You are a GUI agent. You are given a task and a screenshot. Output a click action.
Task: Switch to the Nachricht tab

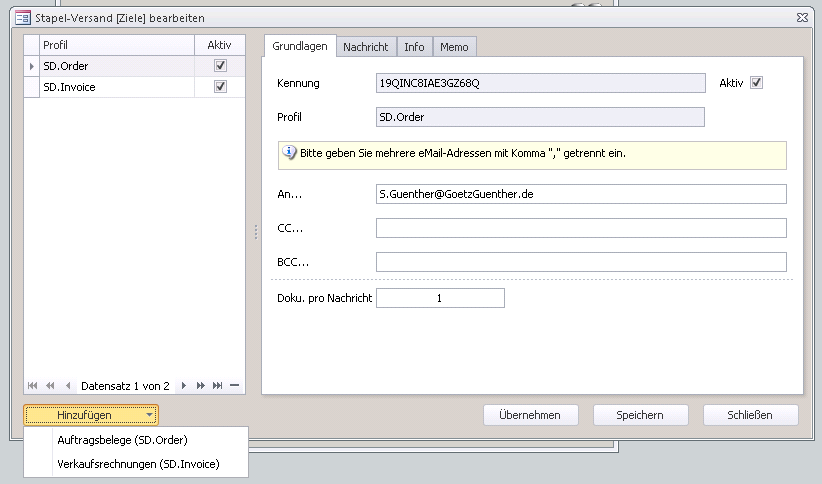[x=365, y=47]
